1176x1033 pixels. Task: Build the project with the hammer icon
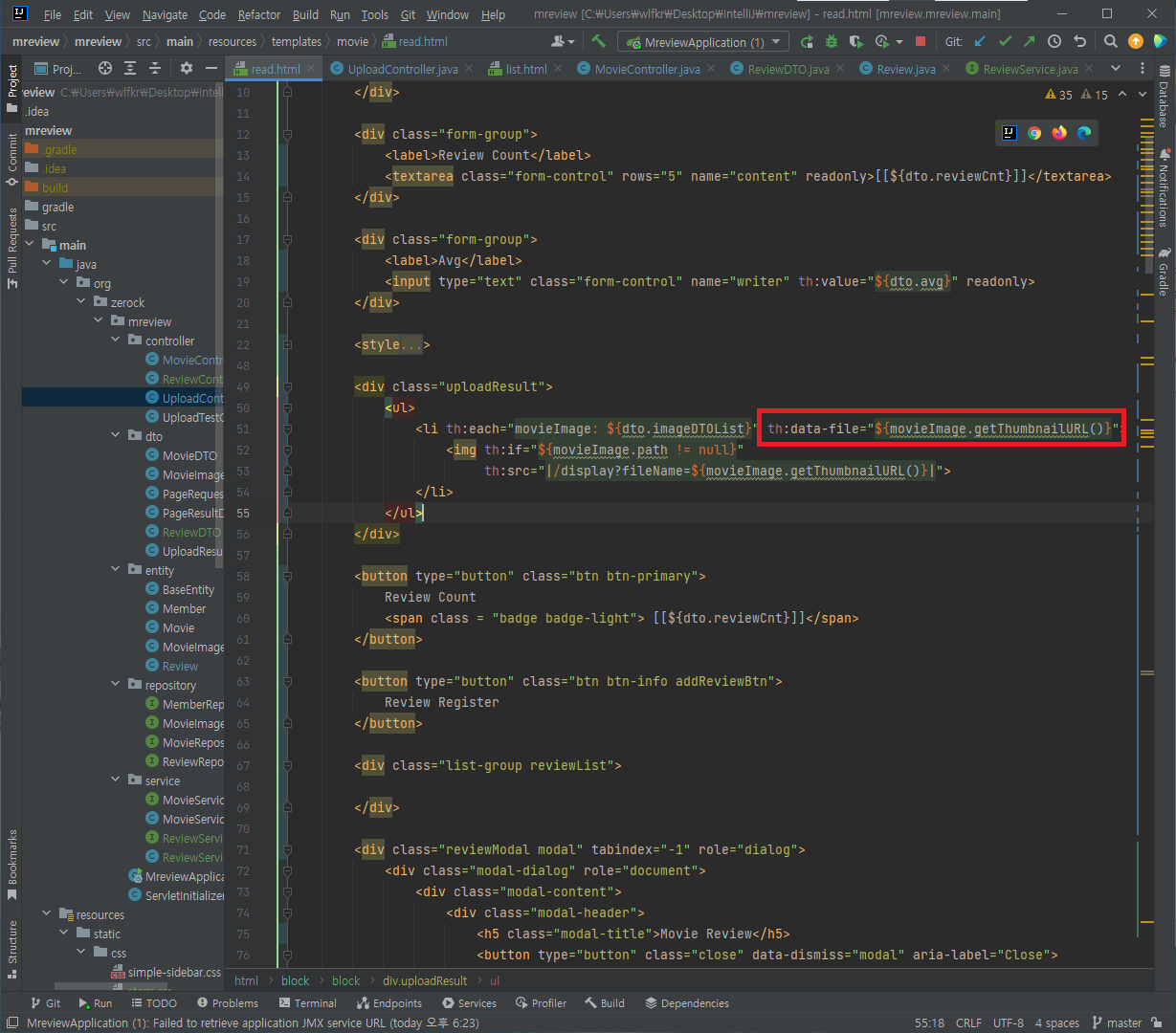coord(599,42)
